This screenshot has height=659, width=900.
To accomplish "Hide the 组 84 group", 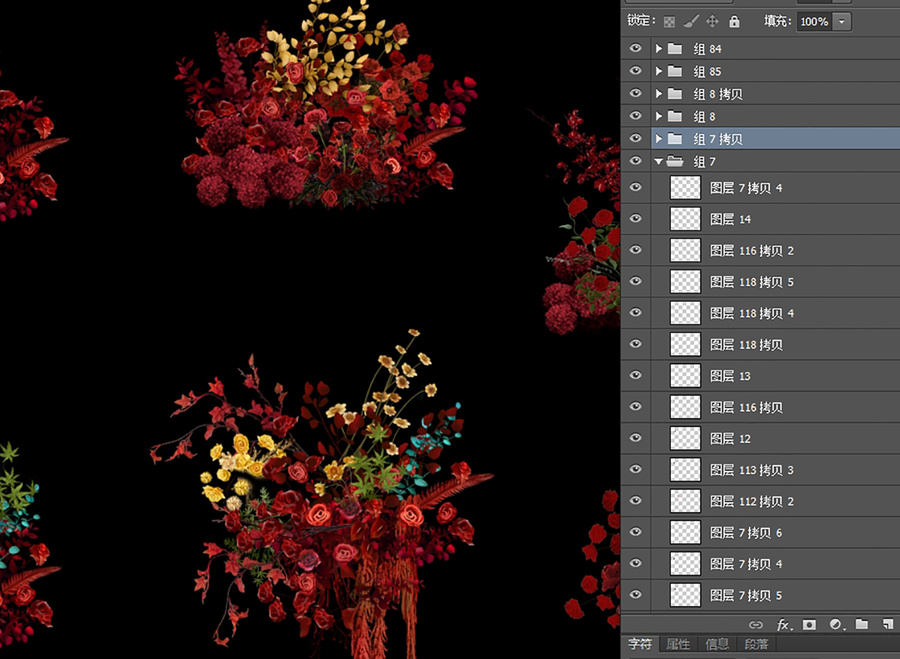I will (635, 48).
